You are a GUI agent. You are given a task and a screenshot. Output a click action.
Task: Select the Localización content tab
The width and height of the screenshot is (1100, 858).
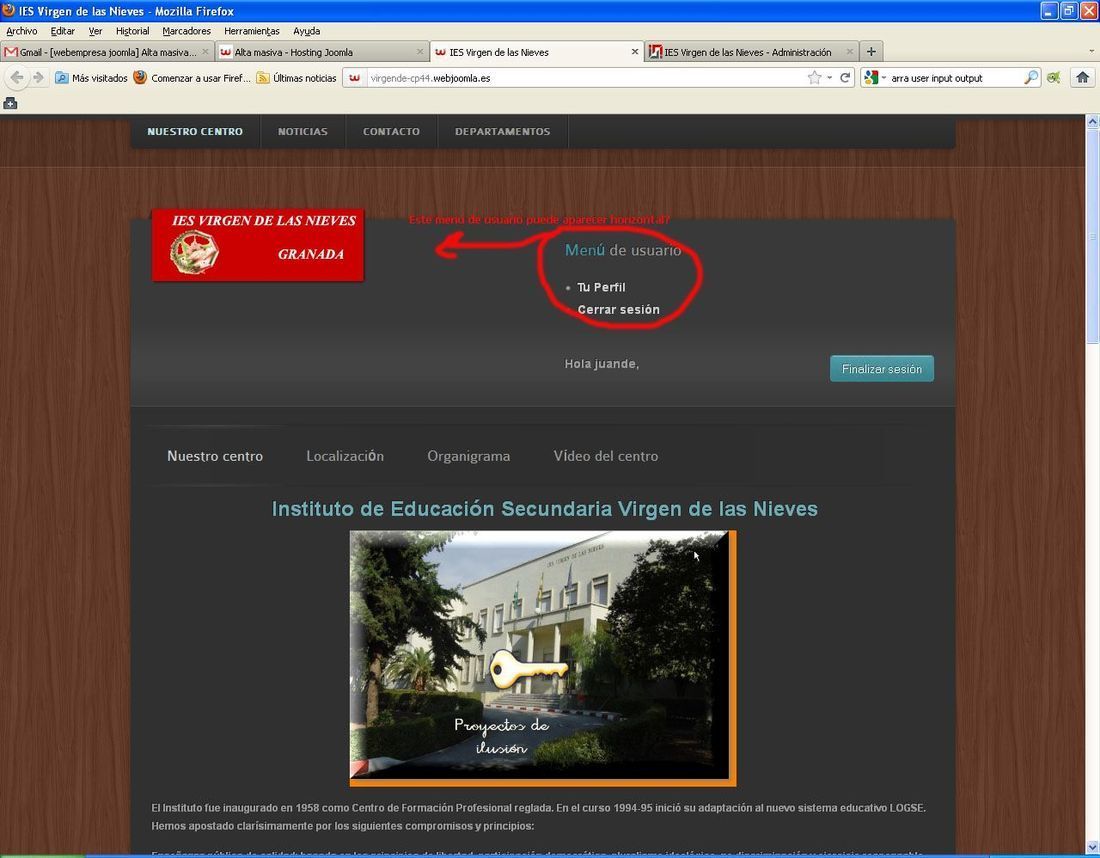tap(345, 456)
